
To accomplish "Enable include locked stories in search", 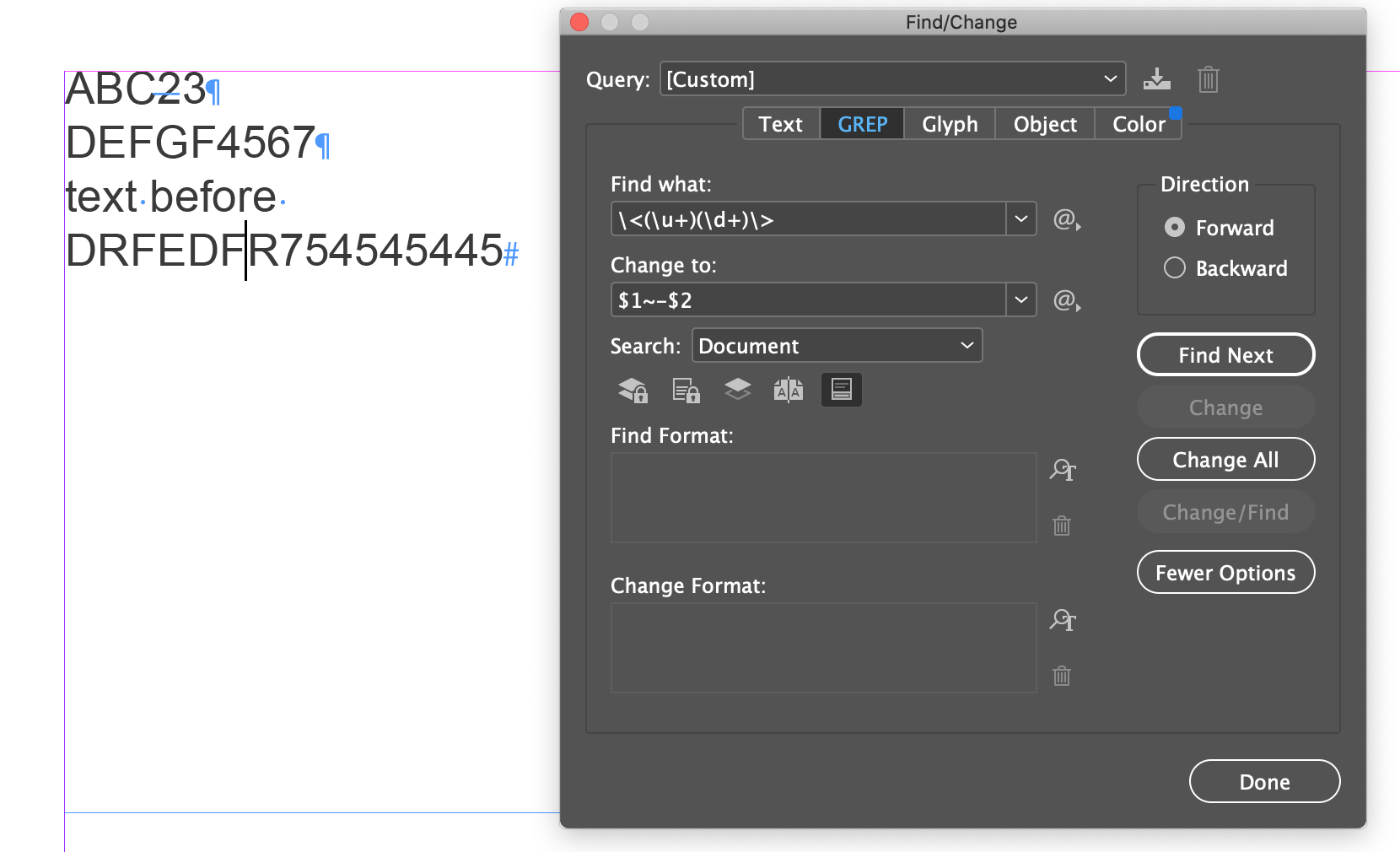I will 686,389.
